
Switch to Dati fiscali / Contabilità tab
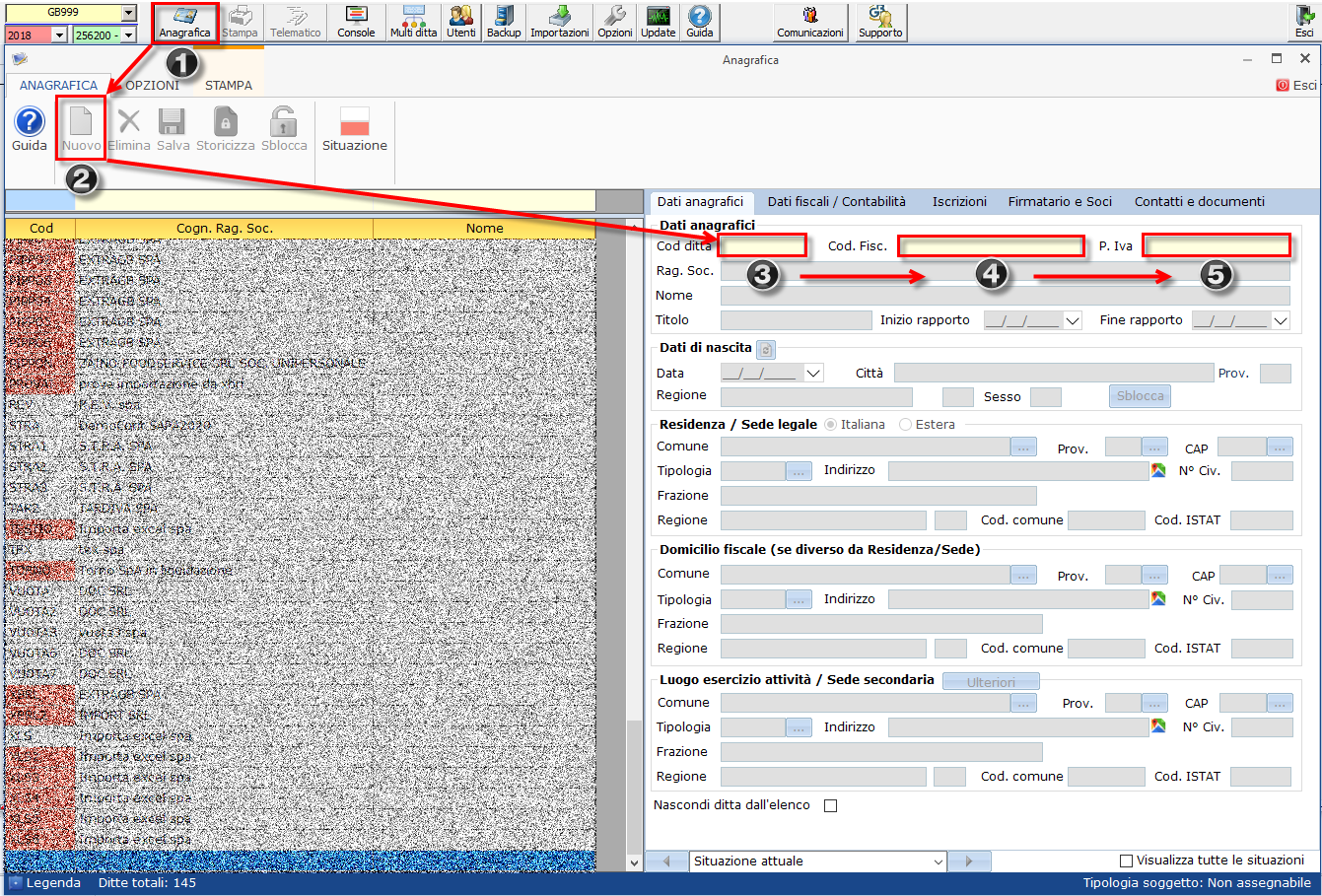(x=836, y=202)
